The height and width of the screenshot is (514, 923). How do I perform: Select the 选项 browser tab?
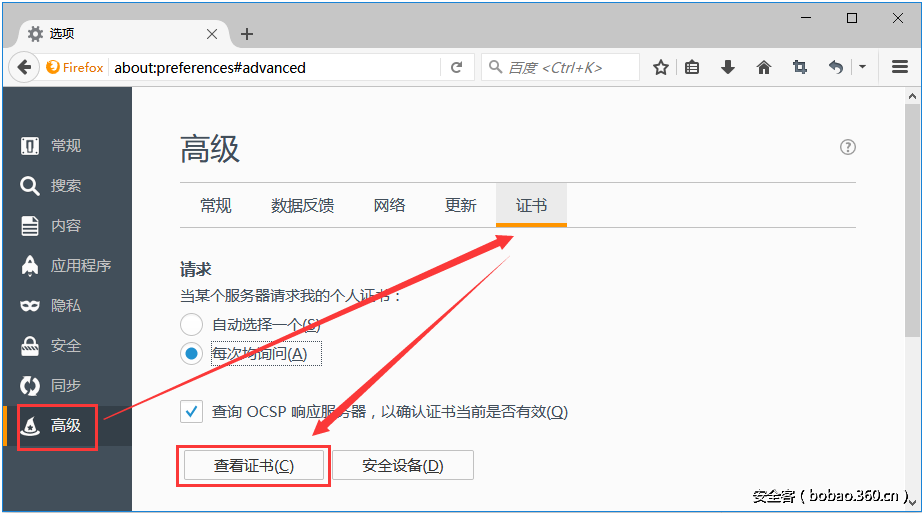(122, 34)
